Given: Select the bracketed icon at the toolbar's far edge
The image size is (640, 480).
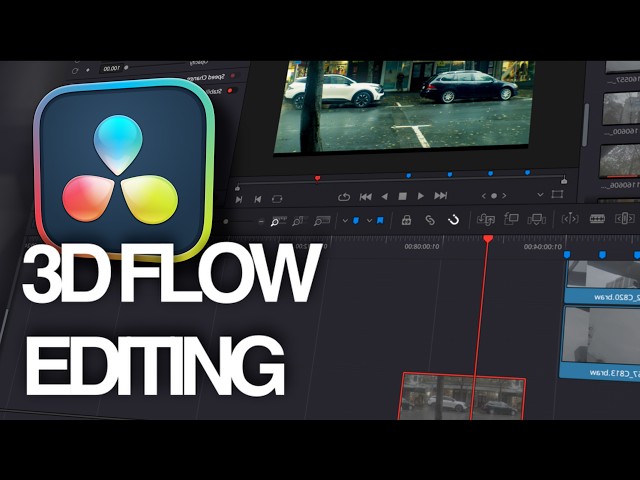Looking at the screenshot, I should [624, 219].
